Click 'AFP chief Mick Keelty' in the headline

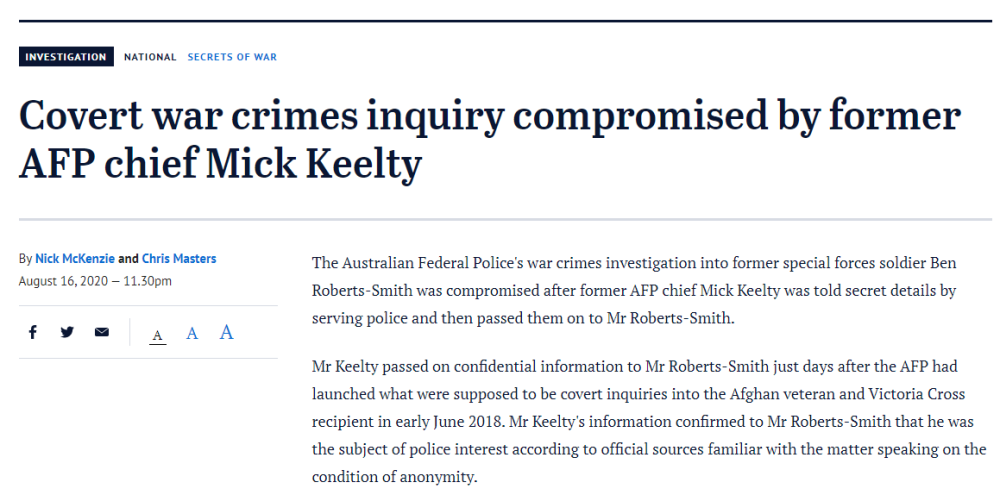click(x=220, y=164)
